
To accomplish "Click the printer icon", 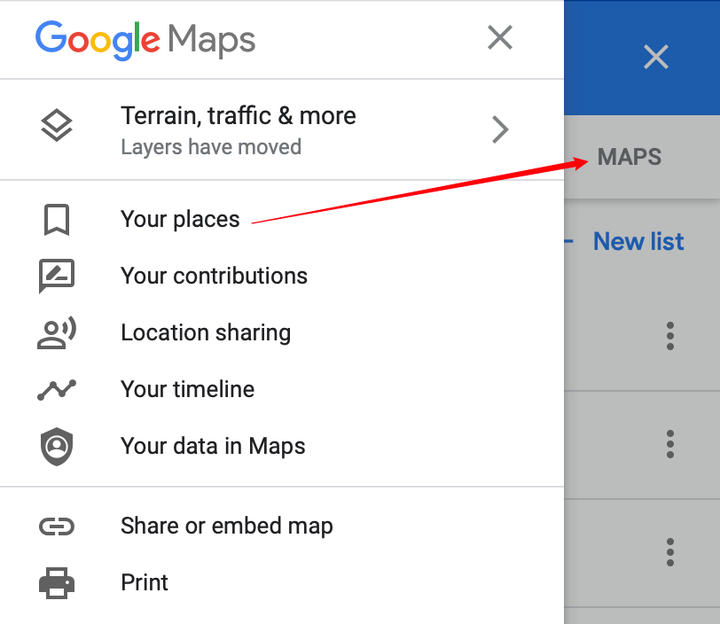I will click(56, 583).
